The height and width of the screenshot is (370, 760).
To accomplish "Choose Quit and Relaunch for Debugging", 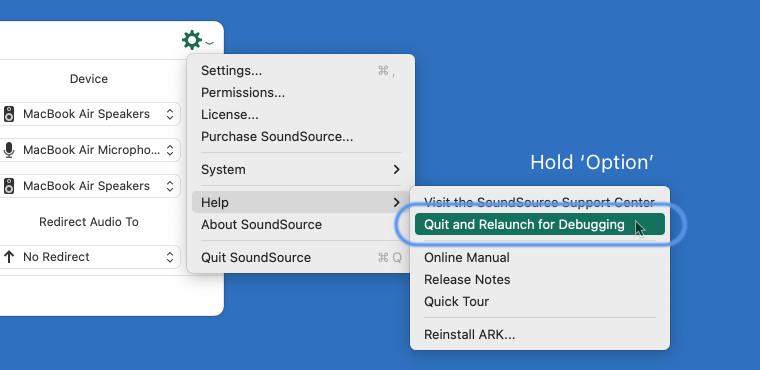I will [540, 225].
